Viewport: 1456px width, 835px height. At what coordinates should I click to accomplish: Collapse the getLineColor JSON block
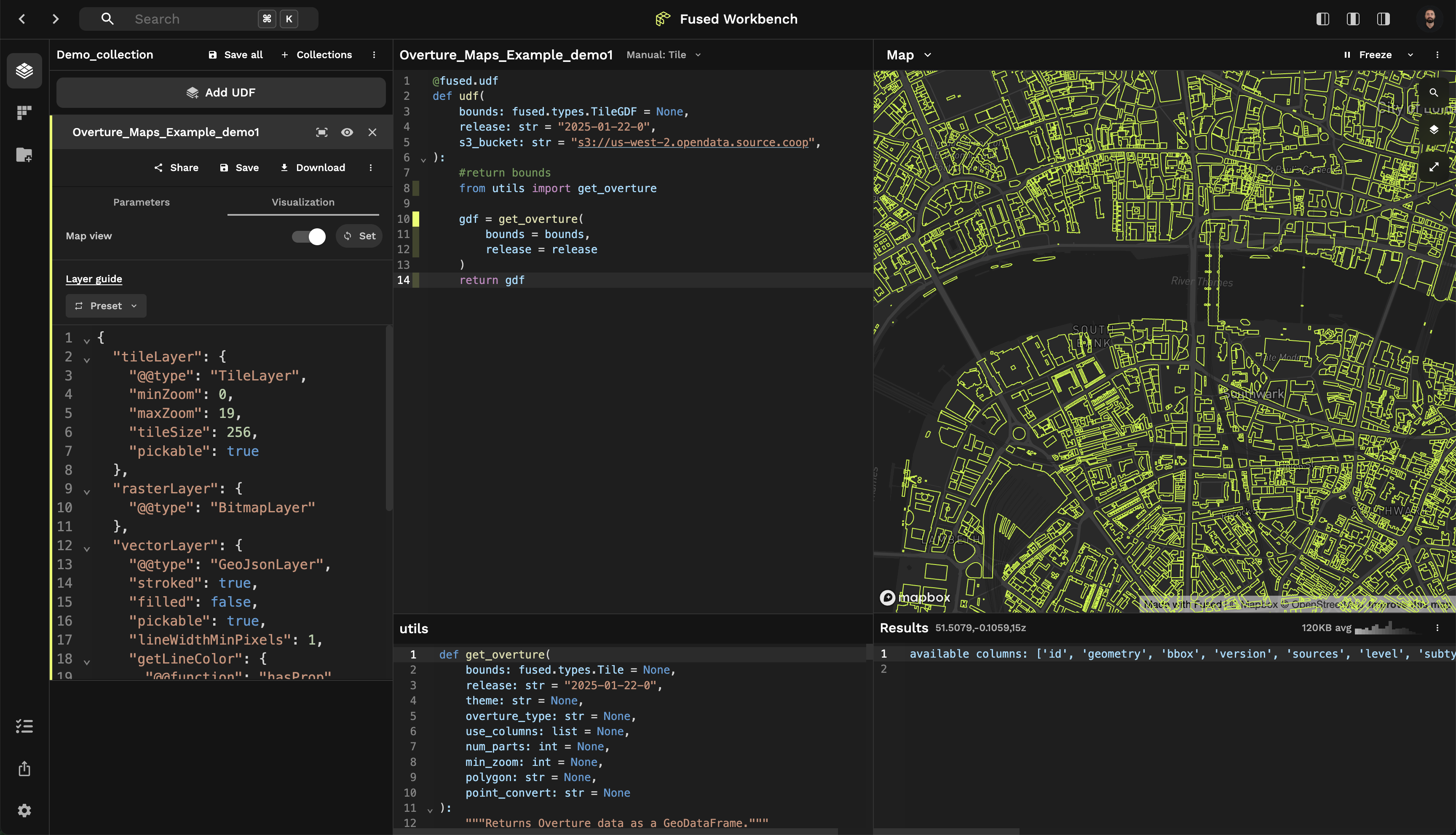tap(87, 662)
